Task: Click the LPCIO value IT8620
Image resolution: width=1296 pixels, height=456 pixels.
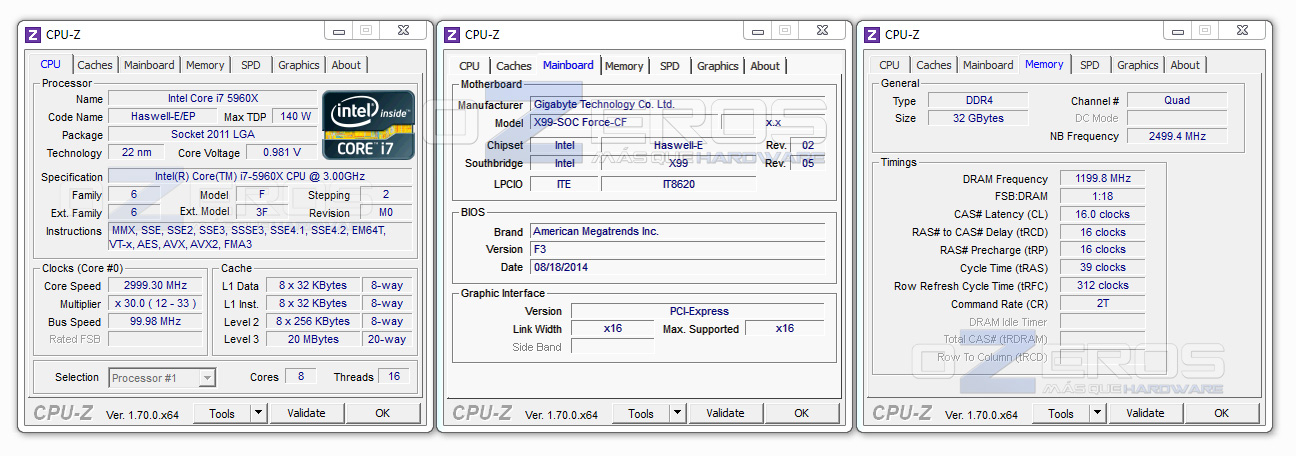Action: tap(678, 184)
